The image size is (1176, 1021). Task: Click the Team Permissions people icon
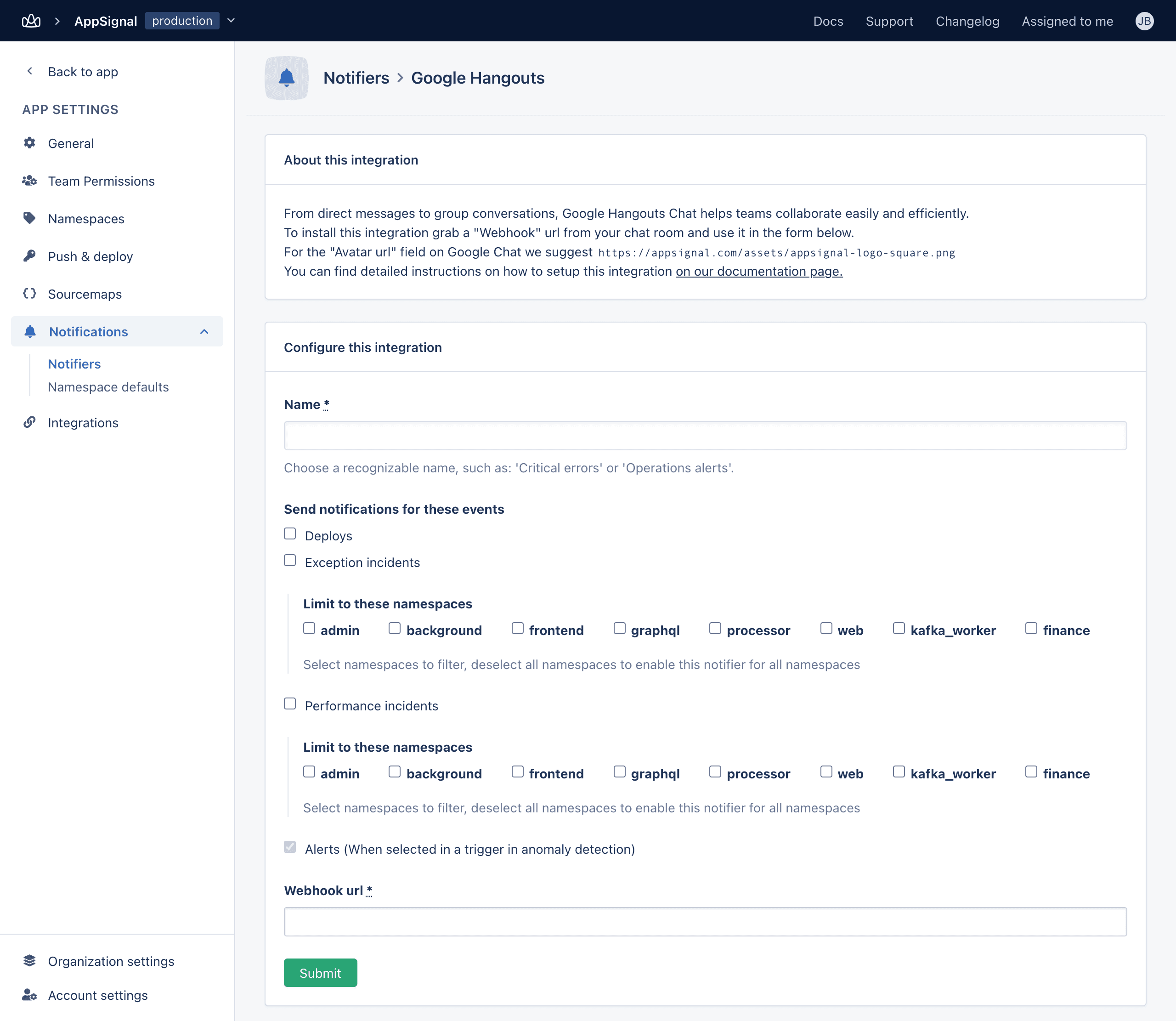pyautogui.click(x=29, y=181)
